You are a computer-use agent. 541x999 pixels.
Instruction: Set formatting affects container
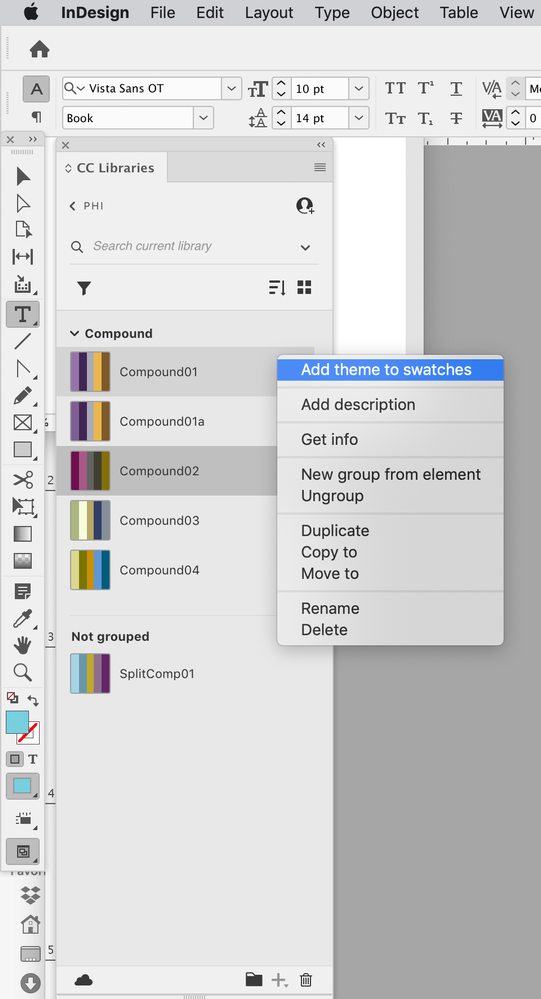coord(14,759)
